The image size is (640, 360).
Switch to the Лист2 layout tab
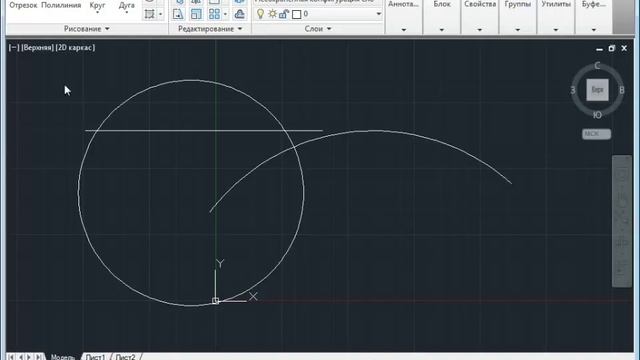(x=125, y=357)
